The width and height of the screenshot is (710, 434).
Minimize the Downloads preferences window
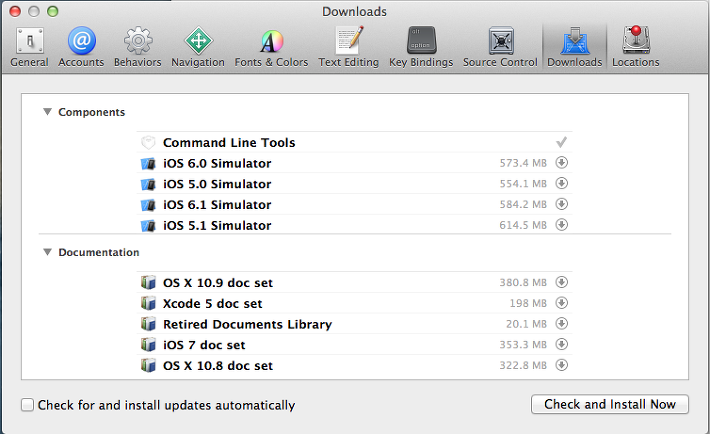coord(34,11)
